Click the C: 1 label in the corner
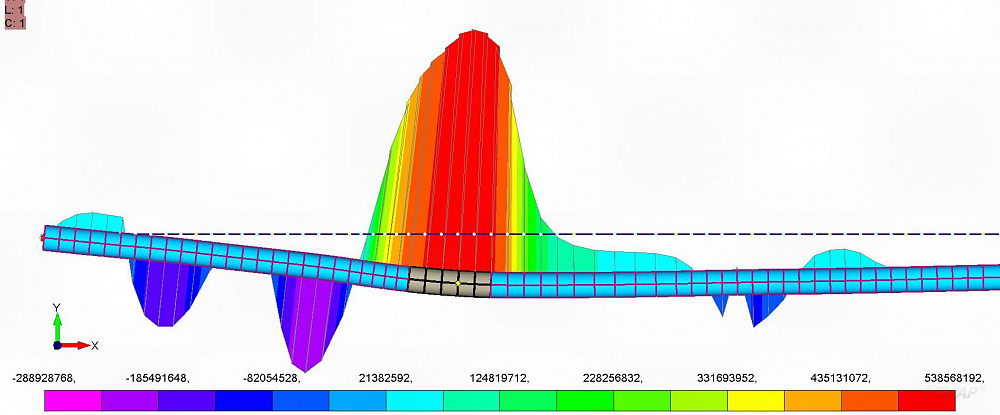The height and width of the screenshot is (415, 1000). click(x=15, y=22)
